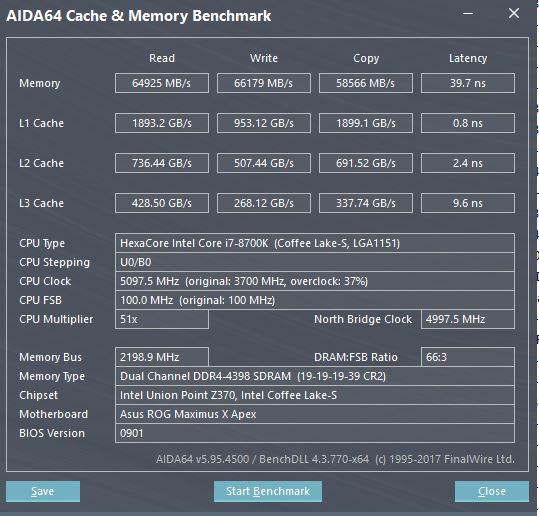Image resolution: width=539 pixels, height=516 pixels.
Task: Click the CPU Clock label
Action: click(45, 281)
